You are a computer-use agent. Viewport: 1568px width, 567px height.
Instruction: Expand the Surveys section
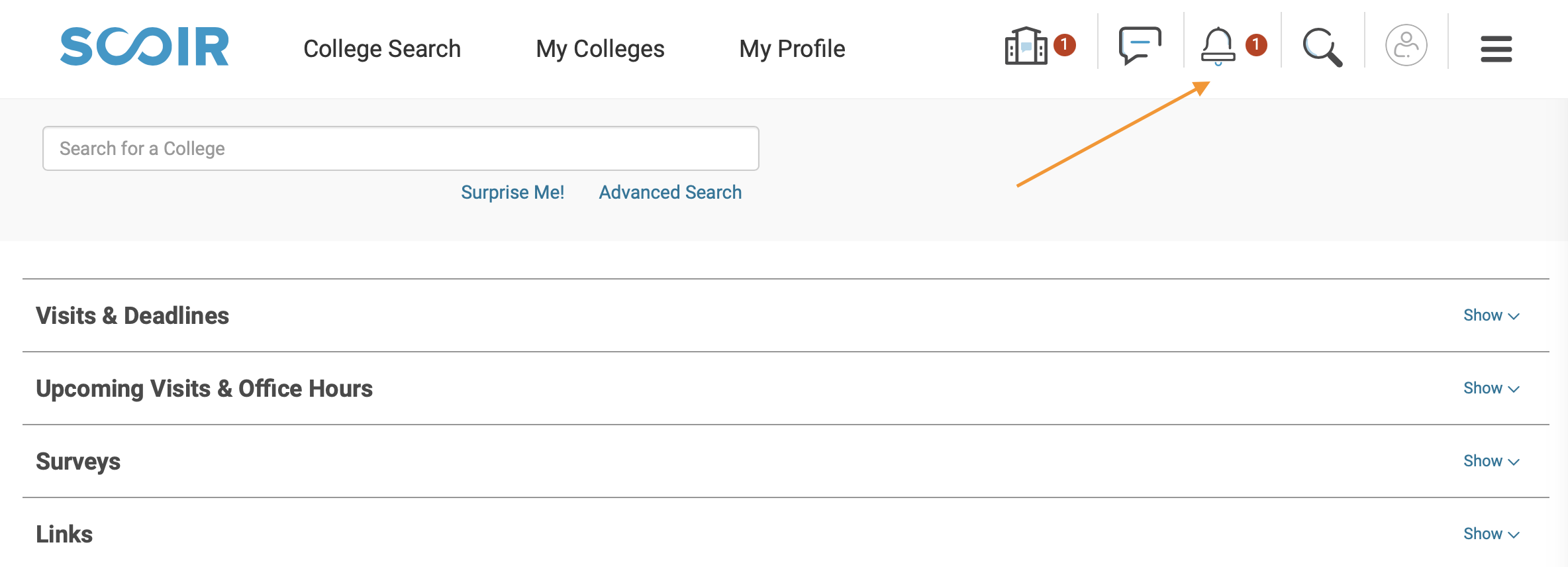(1491, 461)
